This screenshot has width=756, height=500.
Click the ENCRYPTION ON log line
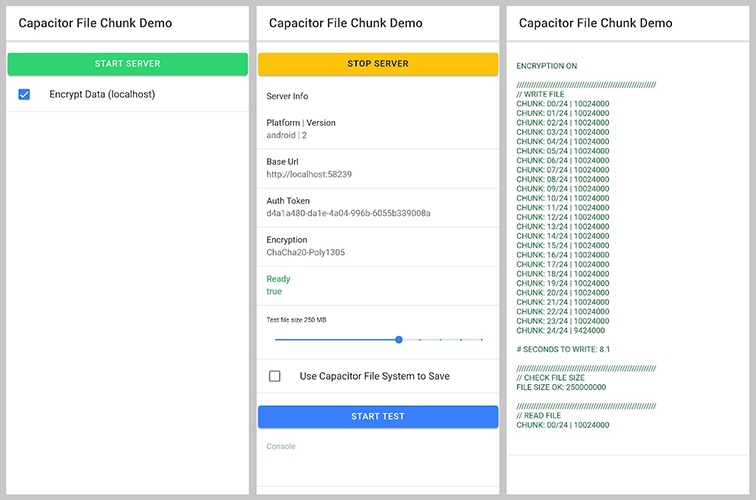click(547, 66)
